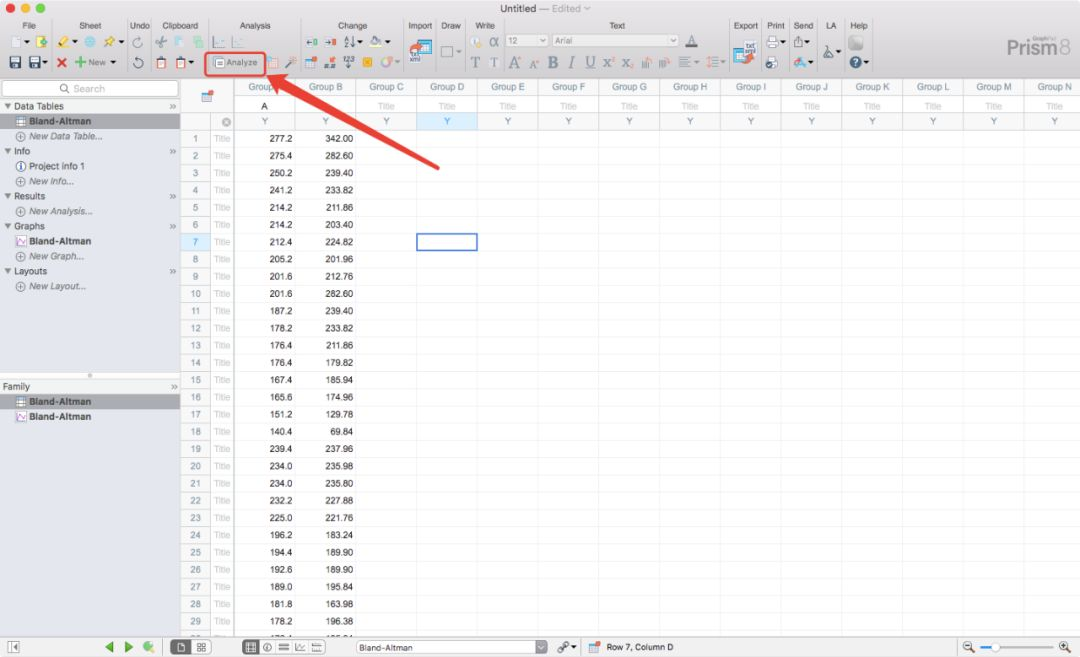
Task: Insert Greek character using the alpha icon
Action: click(494, 40)
